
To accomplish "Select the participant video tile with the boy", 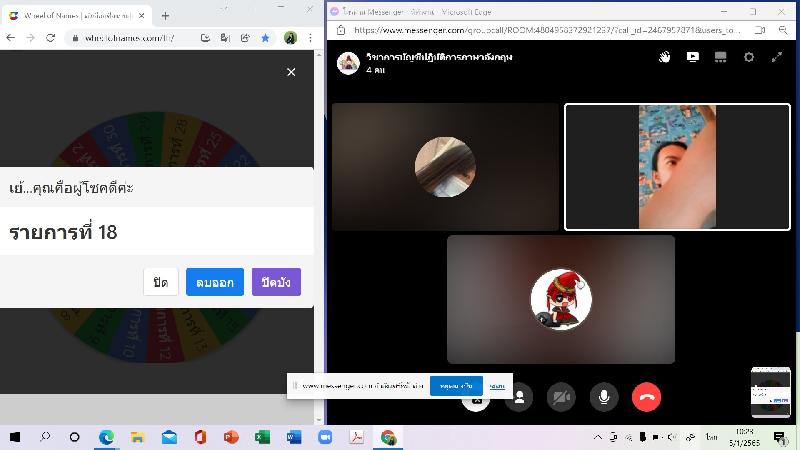I will click(677, 167).
